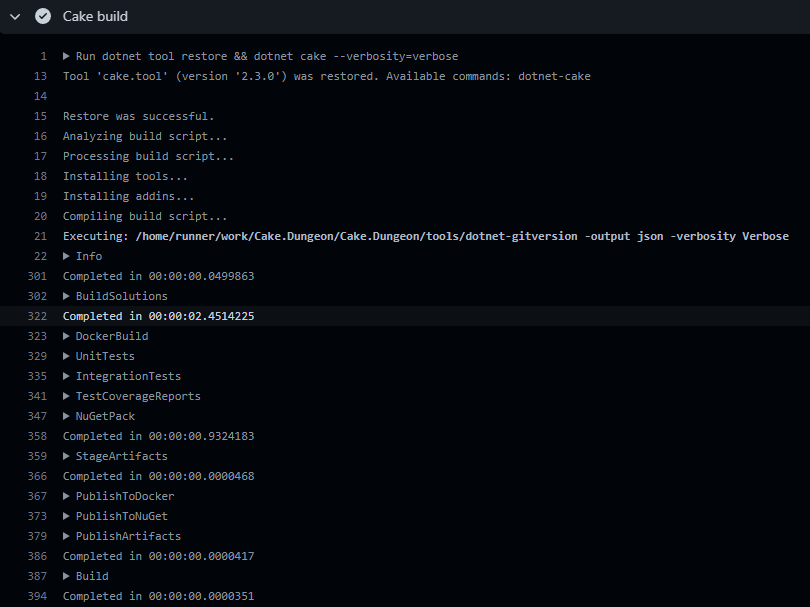The width and height of the screenshot is (810, 607).
Task: Show the IntegrationTests log output
Action: (x=67, y=376)
